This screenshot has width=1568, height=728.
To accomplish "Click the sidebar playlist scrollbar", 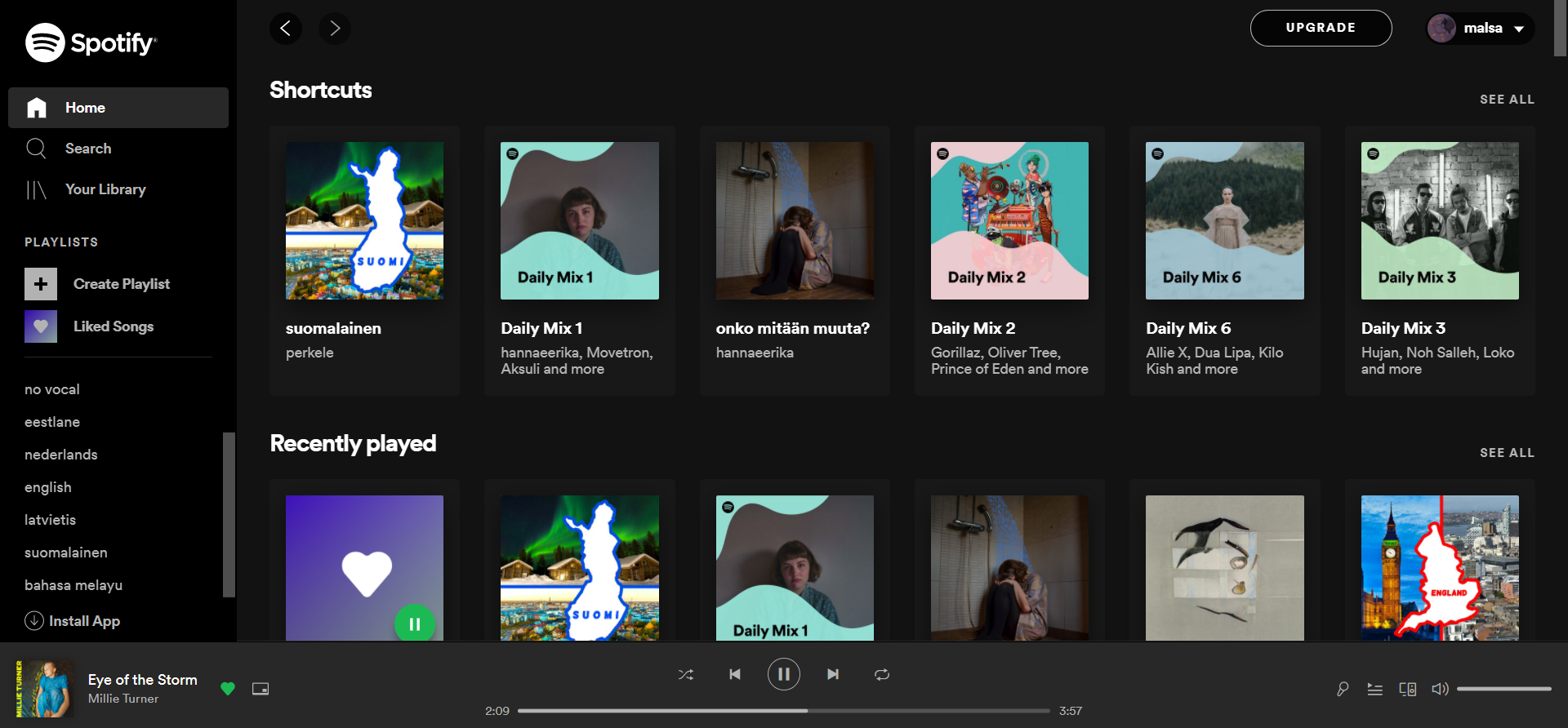I will click(x=229, y=515).
